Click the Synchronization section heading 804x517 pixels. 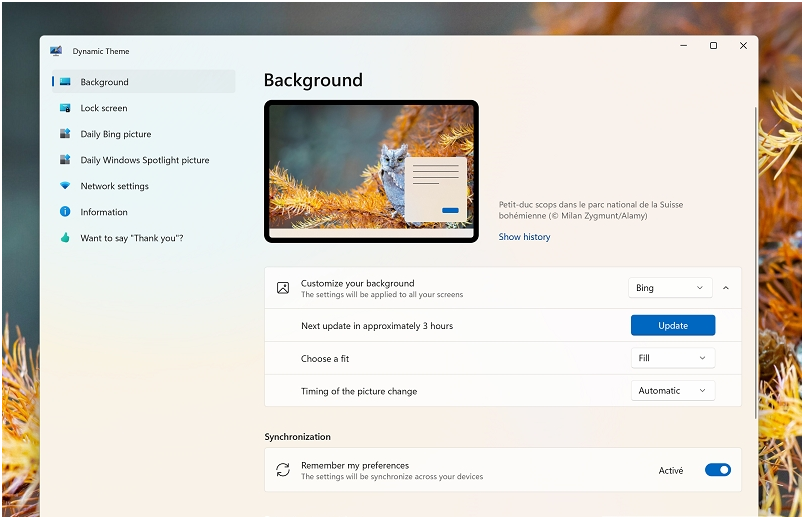click(x=297, y=436)
